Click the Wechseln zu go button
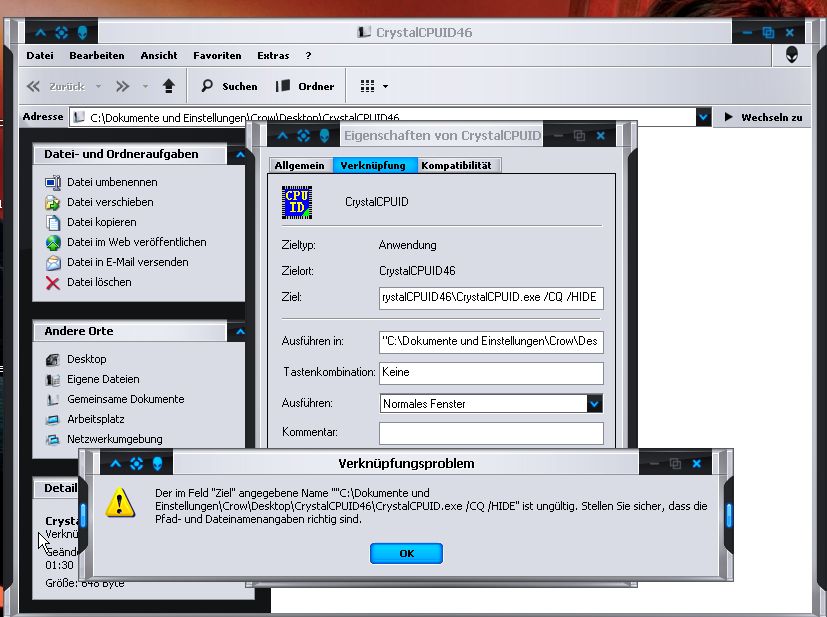This screenshot has width=827, height=617. coord(763,117)
